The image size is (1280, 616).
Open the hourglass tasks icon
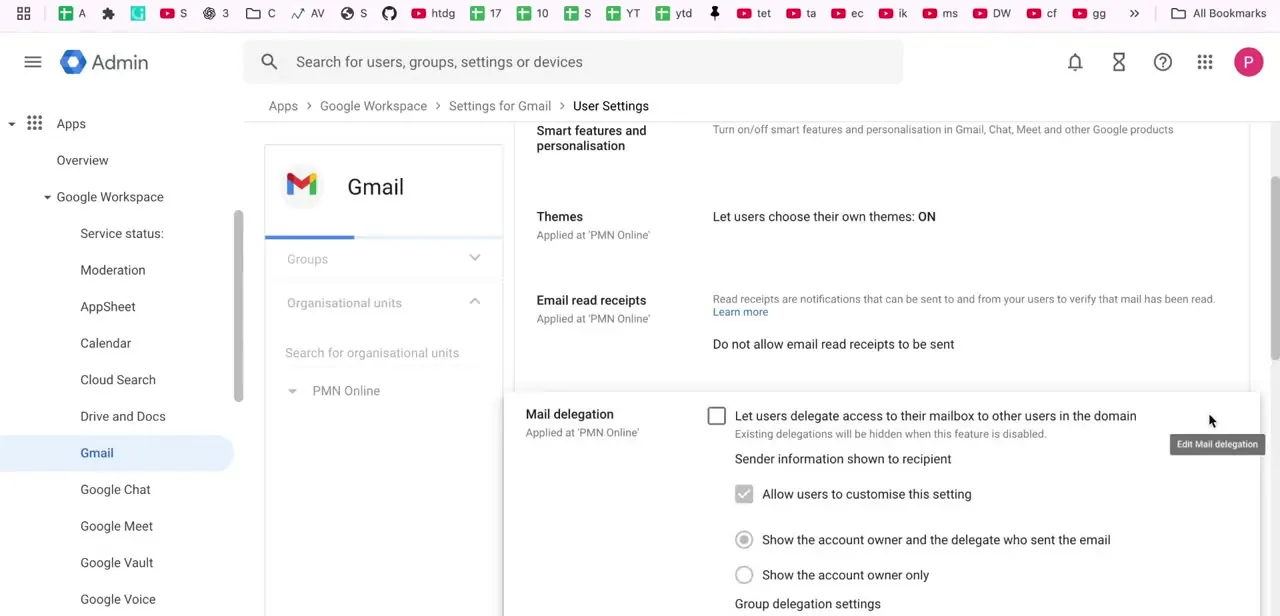click(1119, 62)
